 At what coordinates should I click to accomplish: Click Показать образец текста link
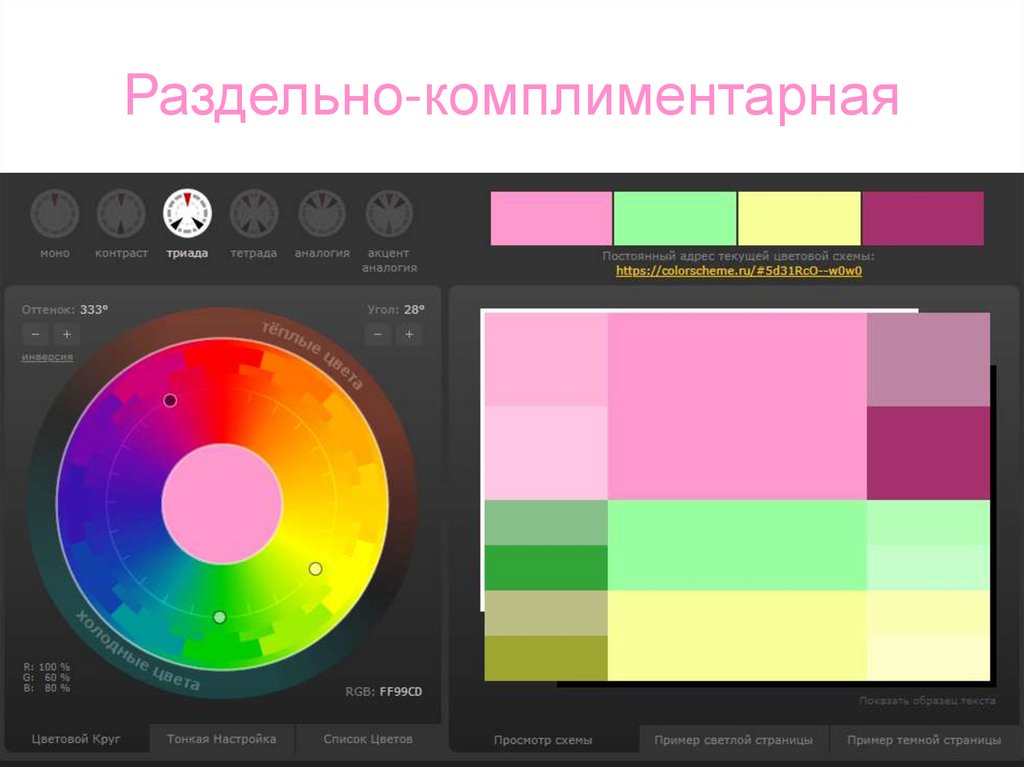tap(927, 700)
